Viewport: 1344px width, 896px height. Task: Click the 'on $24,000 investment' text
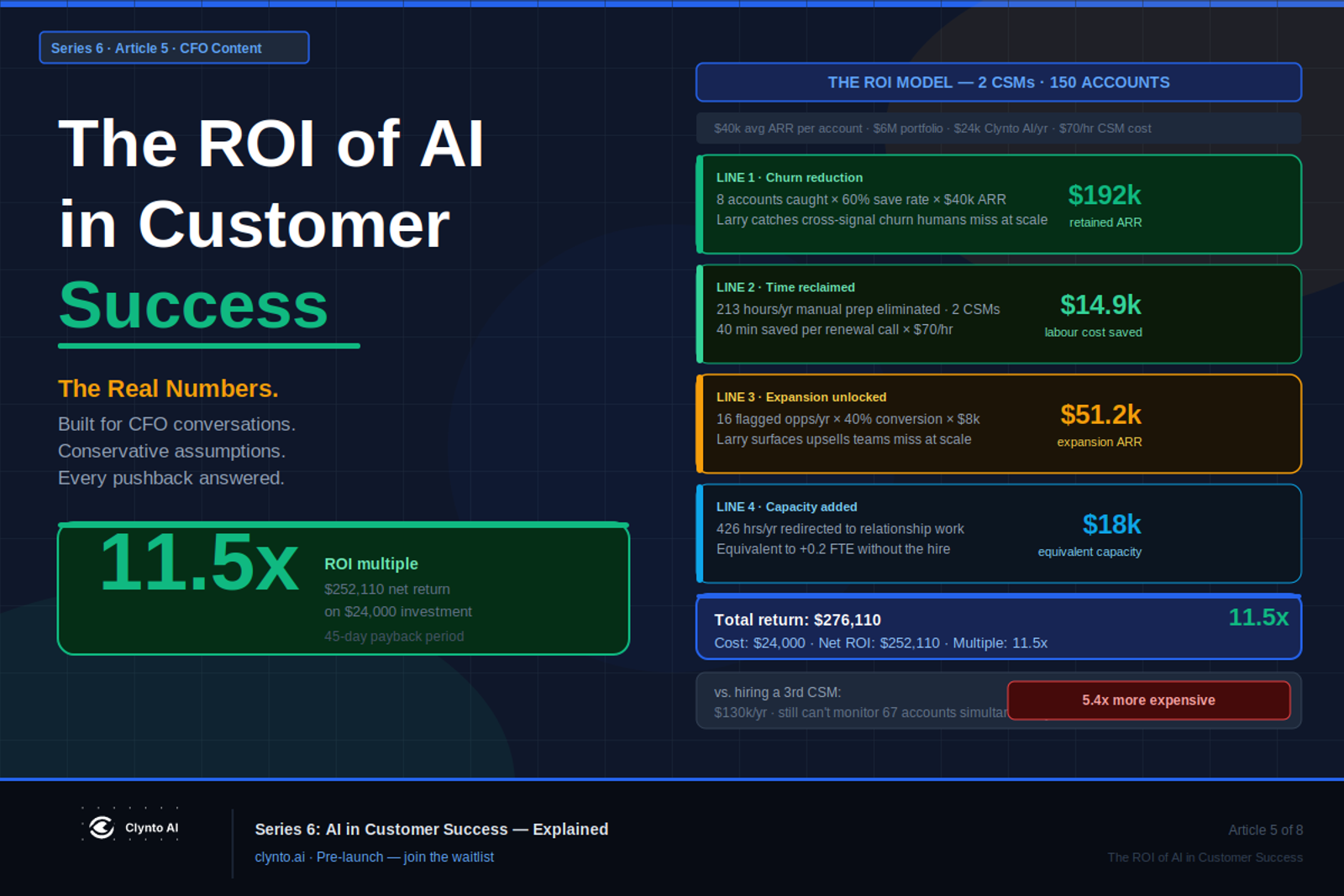tap(398, 612)
